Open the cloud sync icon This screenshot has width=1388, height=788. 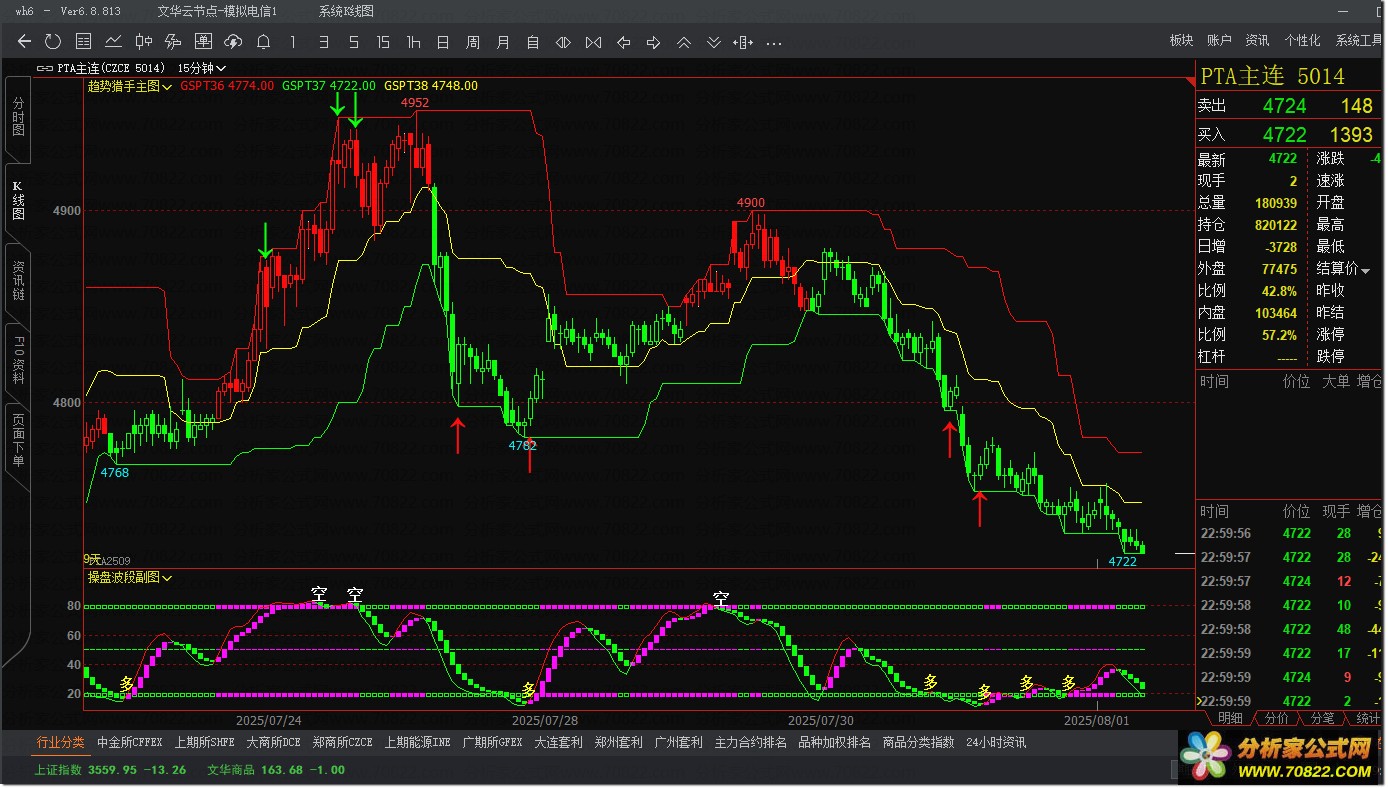(233, 41)
